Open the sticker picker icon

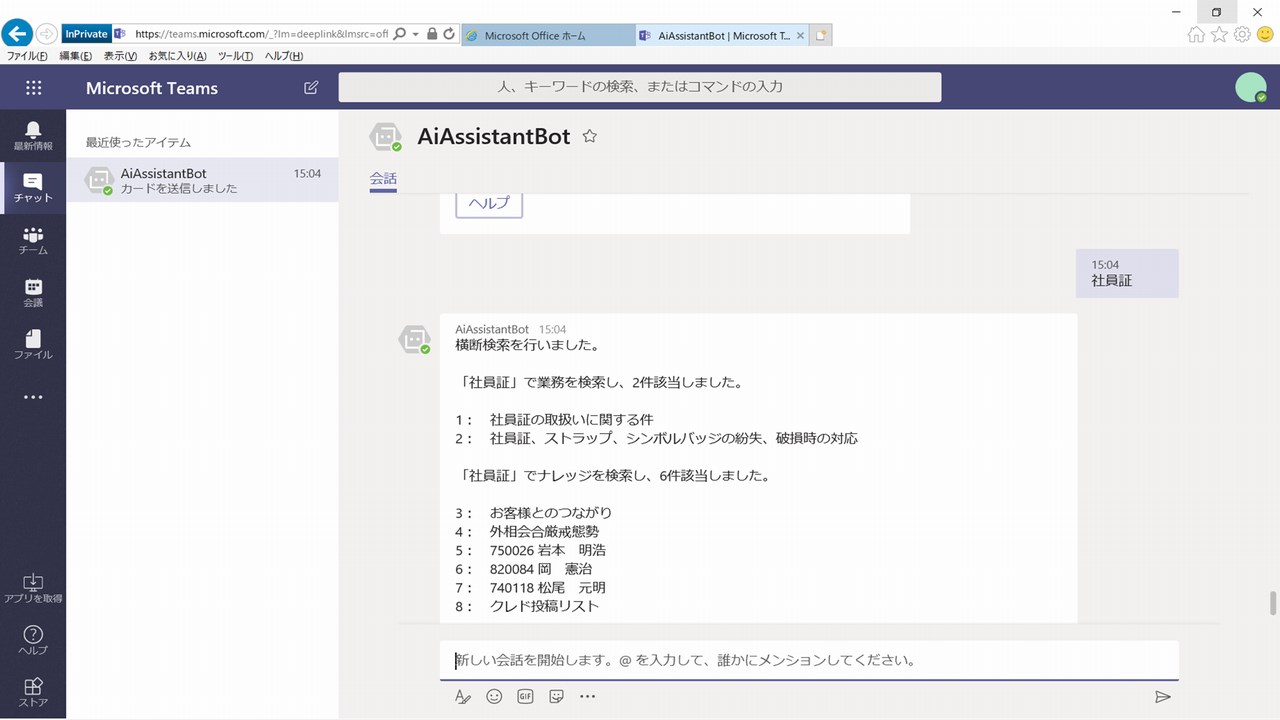tap(557, 697)
